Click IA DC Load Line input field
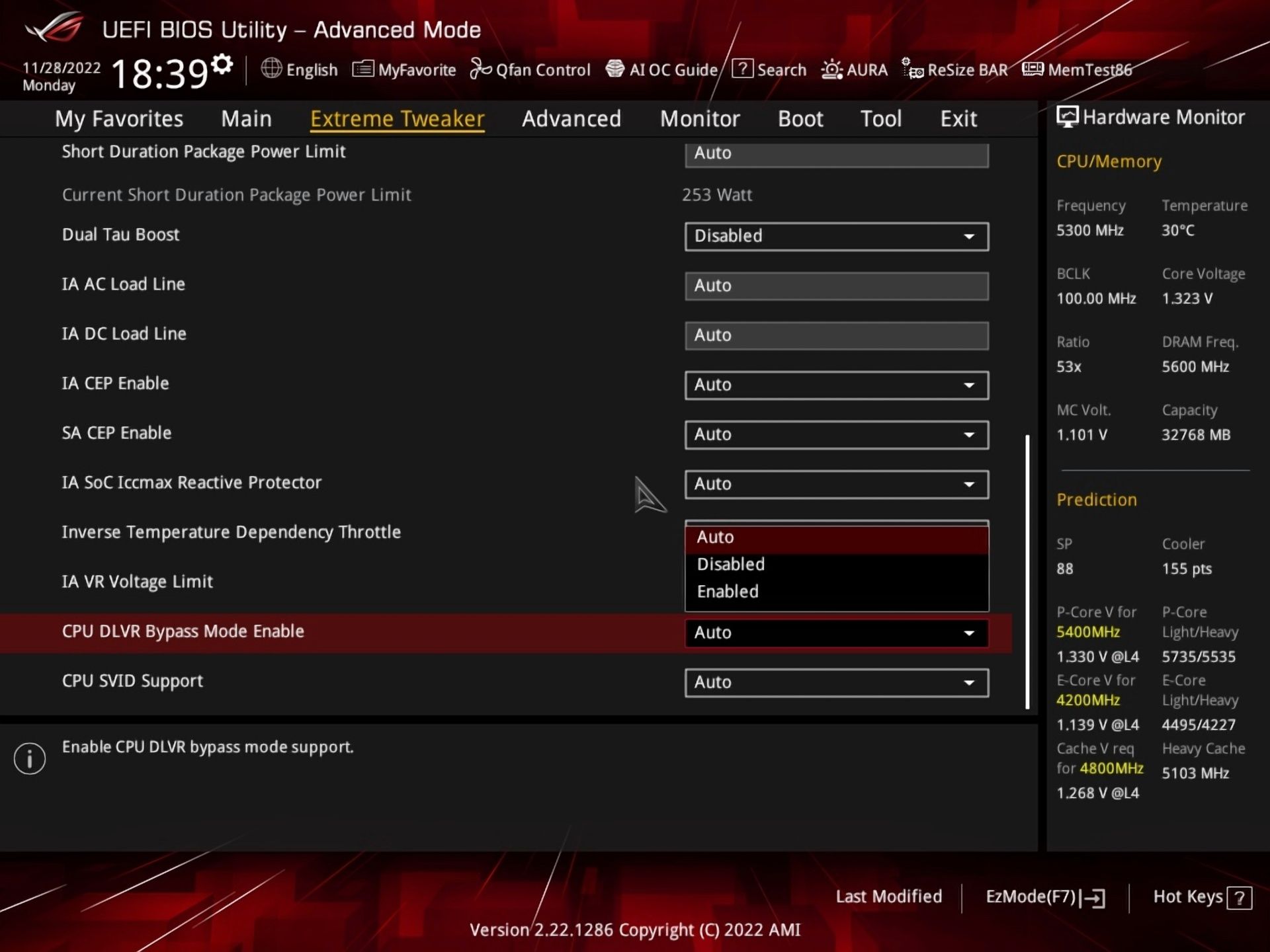This screenshot has height=952, width=1270. click(837, 335)
